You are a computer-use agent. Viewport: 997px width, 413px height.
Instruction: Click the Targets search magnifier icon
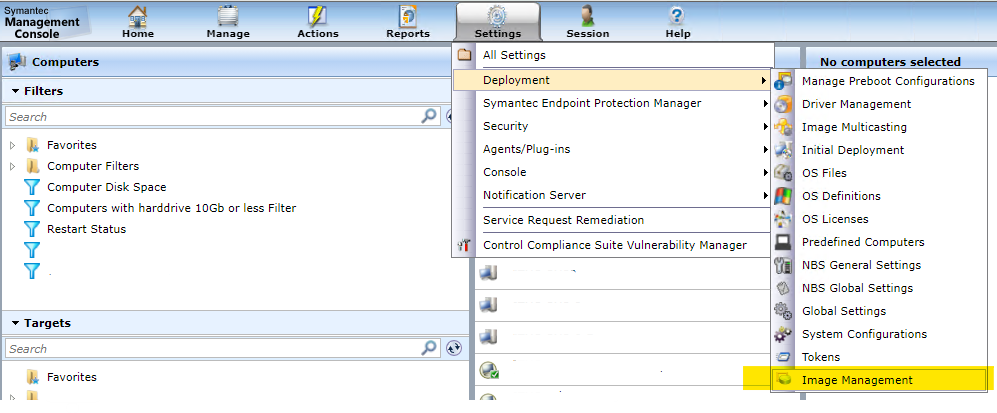point(429,348)
